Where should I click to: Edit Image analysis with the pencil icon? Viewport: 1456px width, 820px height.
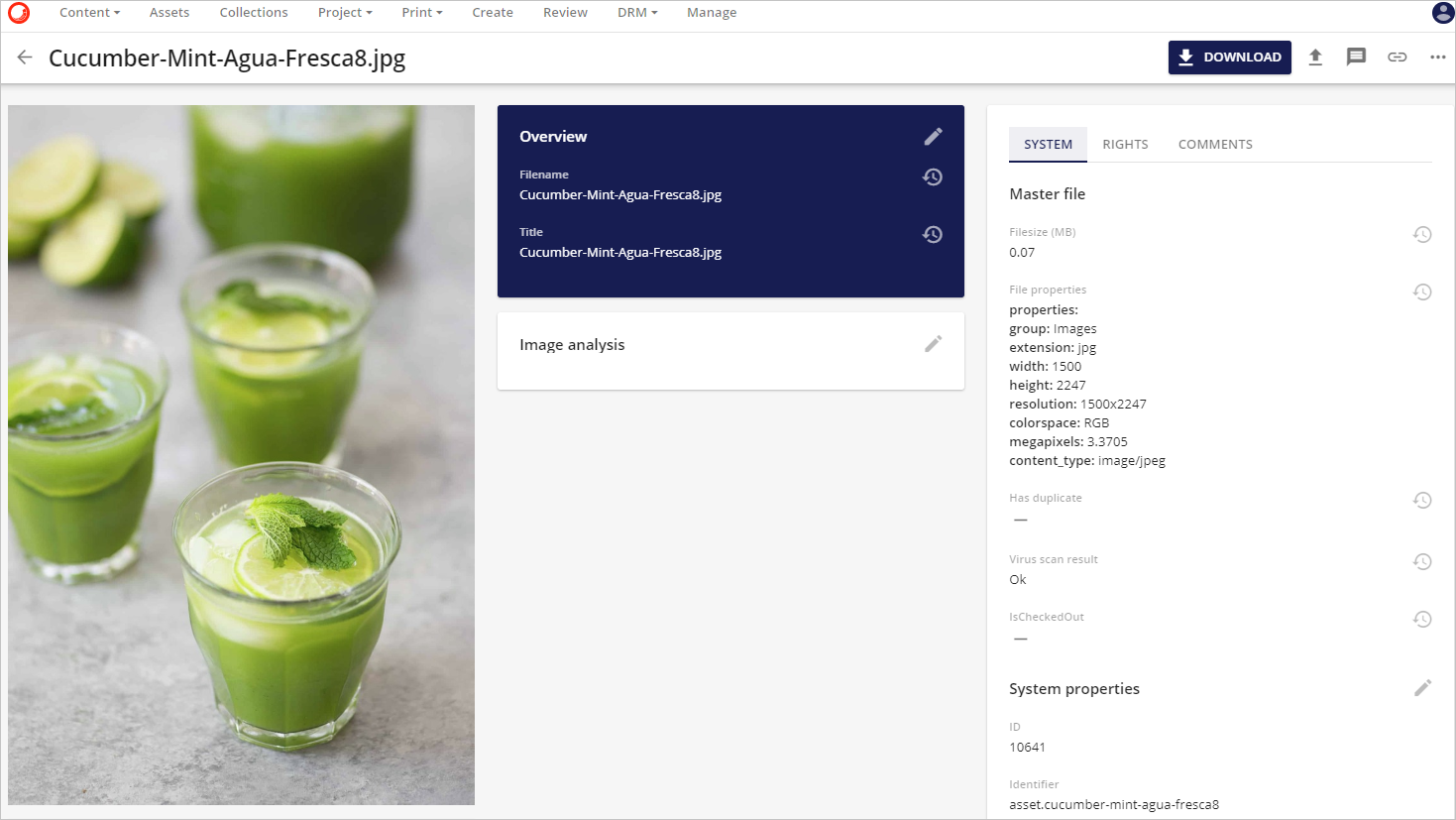point(933,343)
